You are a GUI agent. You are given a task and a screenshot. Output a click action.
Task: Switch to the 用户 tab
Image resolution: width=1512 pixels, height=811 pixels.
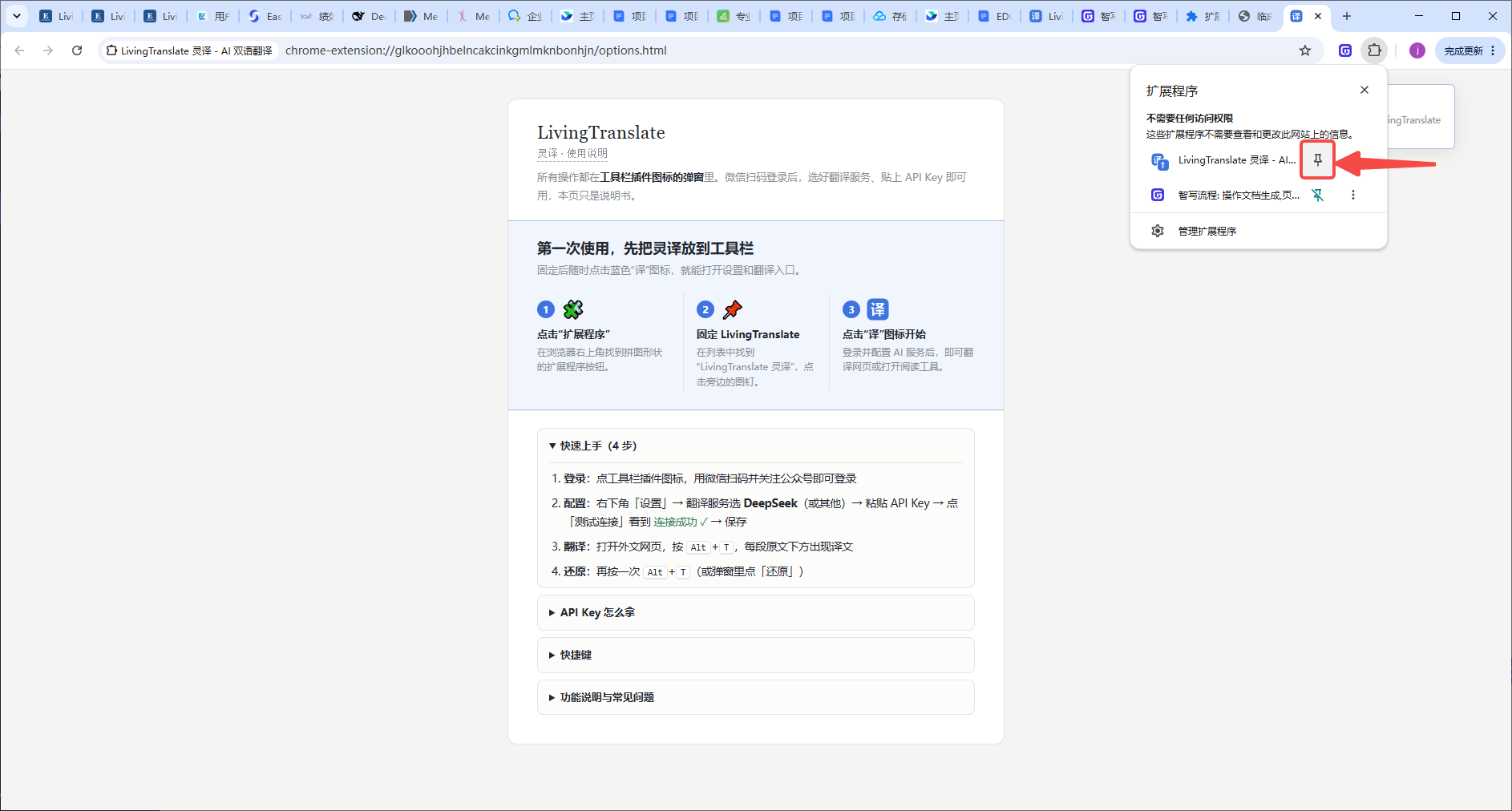[214, 16]
